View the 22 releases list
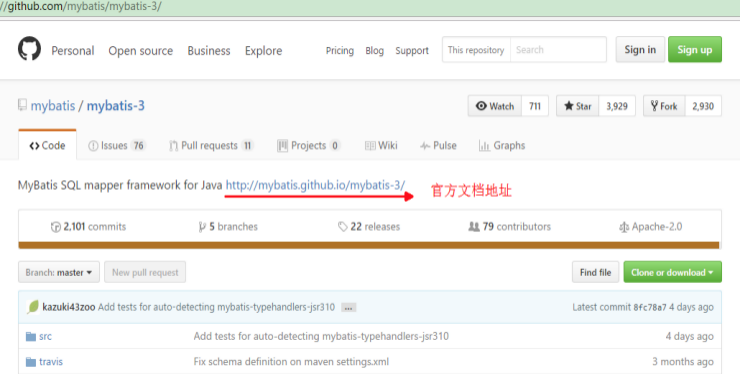 click(x=369, y=227)
